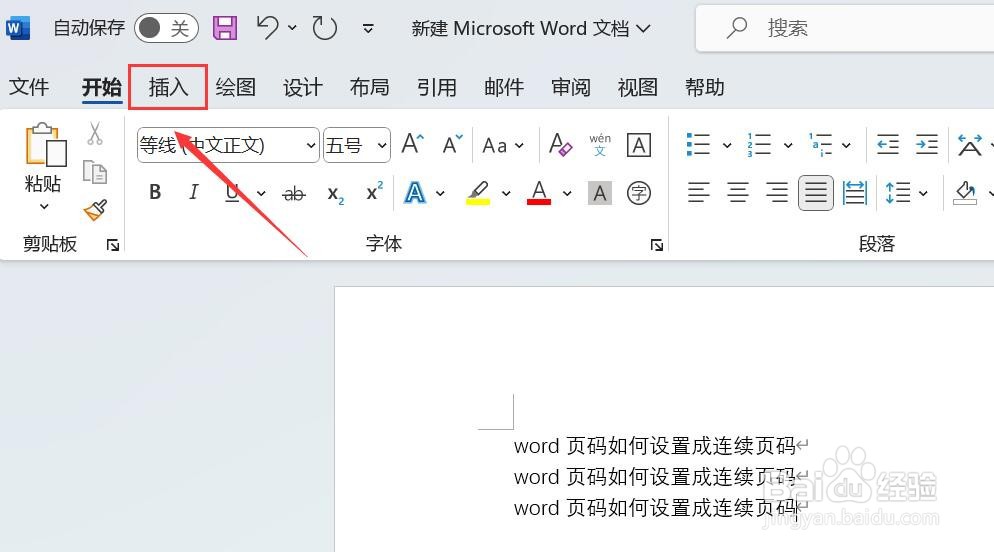Screen dimensions: 994x552
Task: Open the 帮助 tab
Action: pyautogui.click(x=704, y=87)
